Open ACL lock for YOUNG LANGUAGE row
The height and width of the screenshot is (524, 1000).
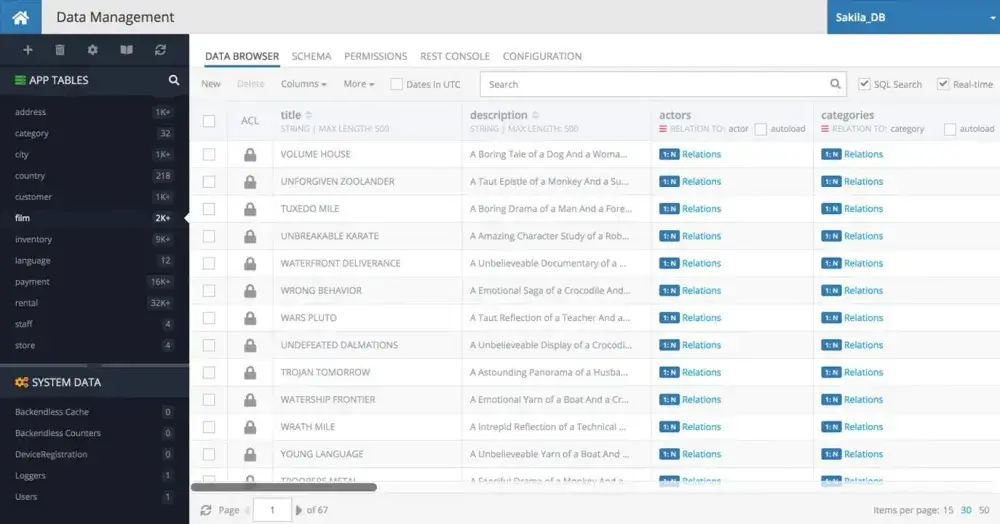click(250, 454)
